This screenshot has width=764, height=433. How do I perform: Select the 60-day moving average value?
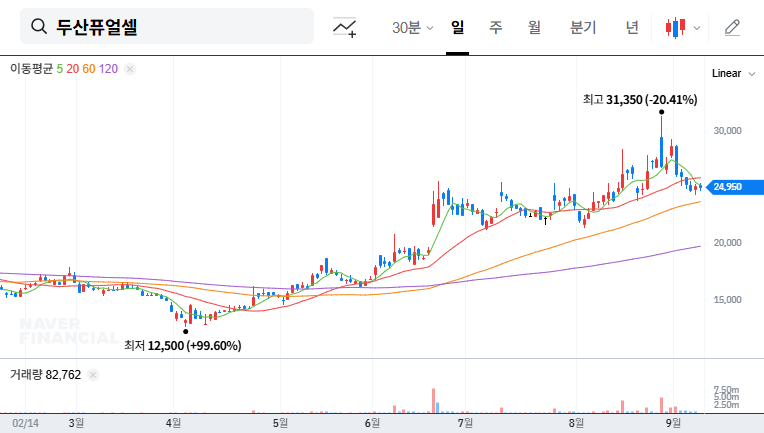tap(89, 69)
